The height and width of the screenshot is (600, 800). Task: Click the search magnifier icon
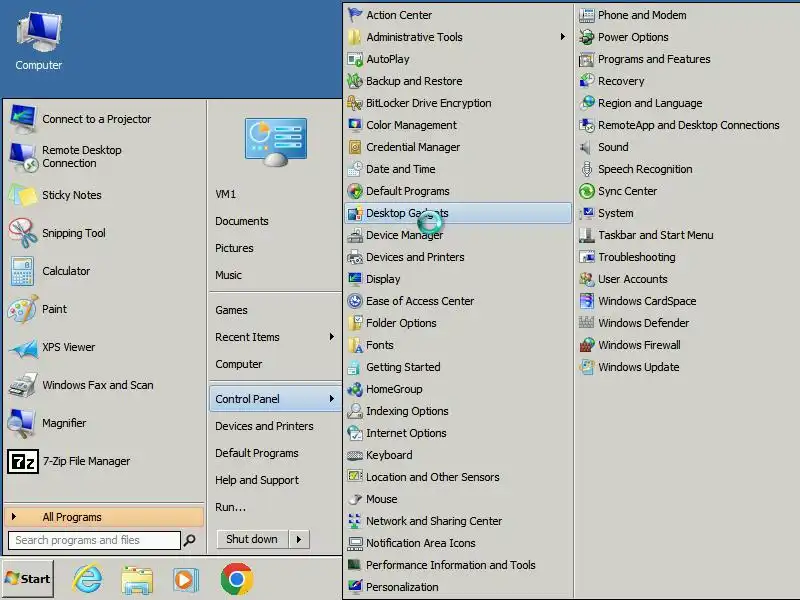click(x=189, y=540)
